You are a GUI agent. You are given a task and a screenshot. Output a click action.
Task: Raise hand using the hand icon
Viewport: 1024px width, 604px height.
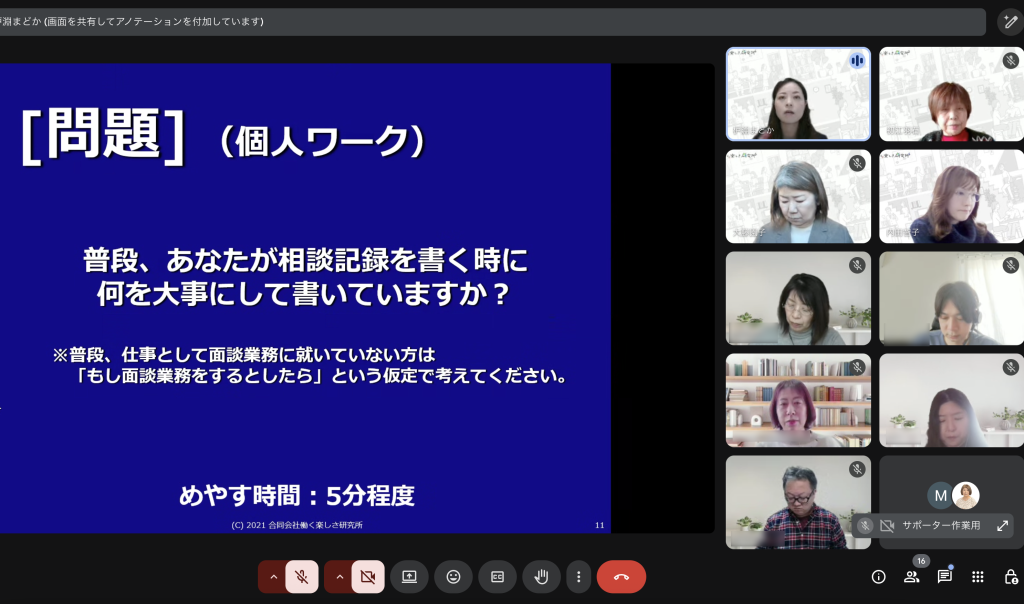pyautogui.click(x=541, y=577)
